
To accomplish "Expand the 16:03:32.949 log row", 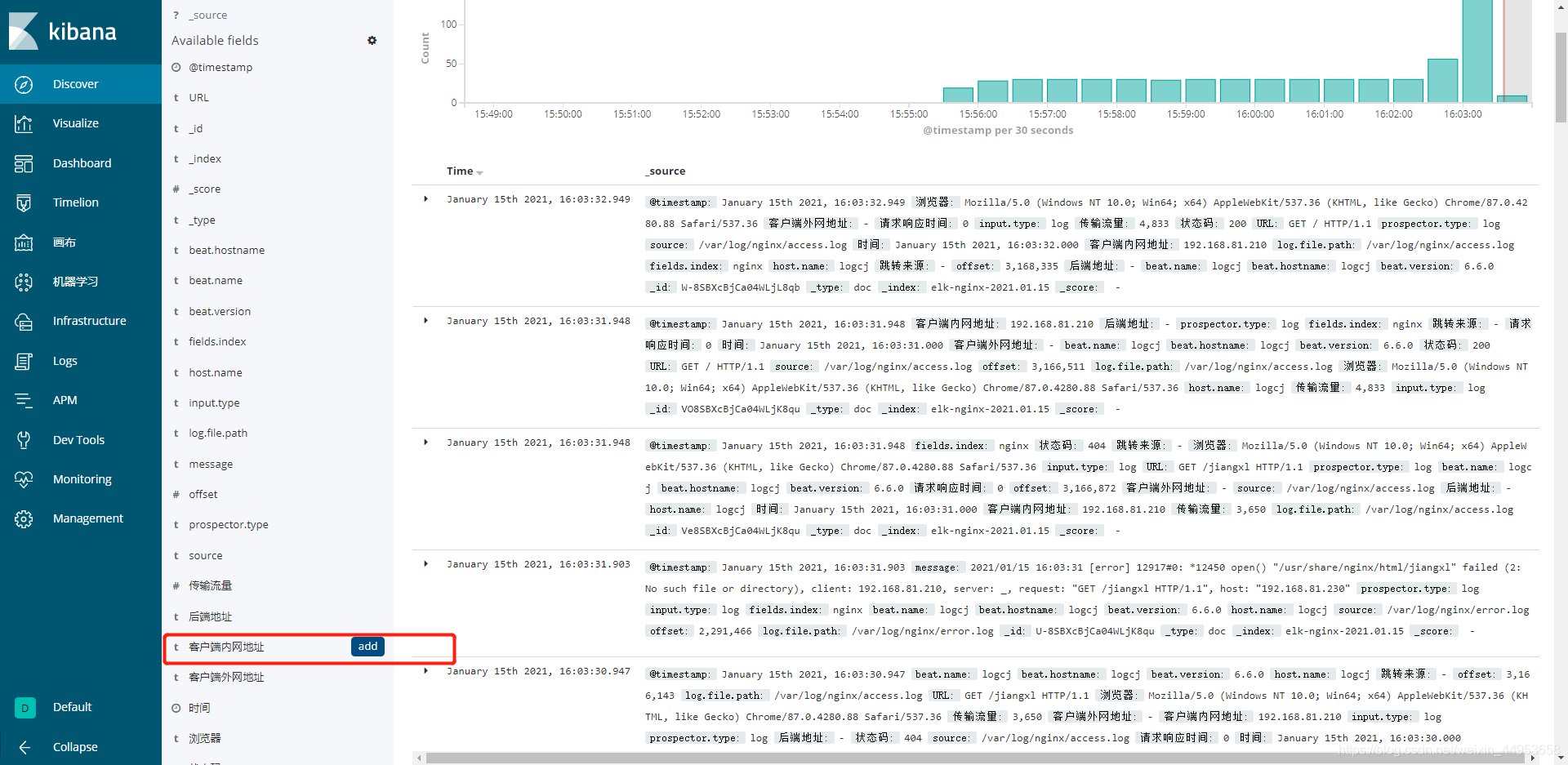I will (425, 198).
